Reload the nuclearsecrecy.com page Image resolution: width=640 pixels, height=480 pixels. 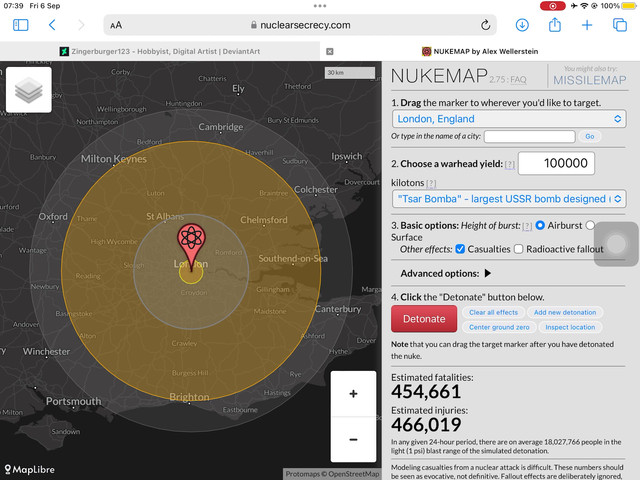(485, 25)
